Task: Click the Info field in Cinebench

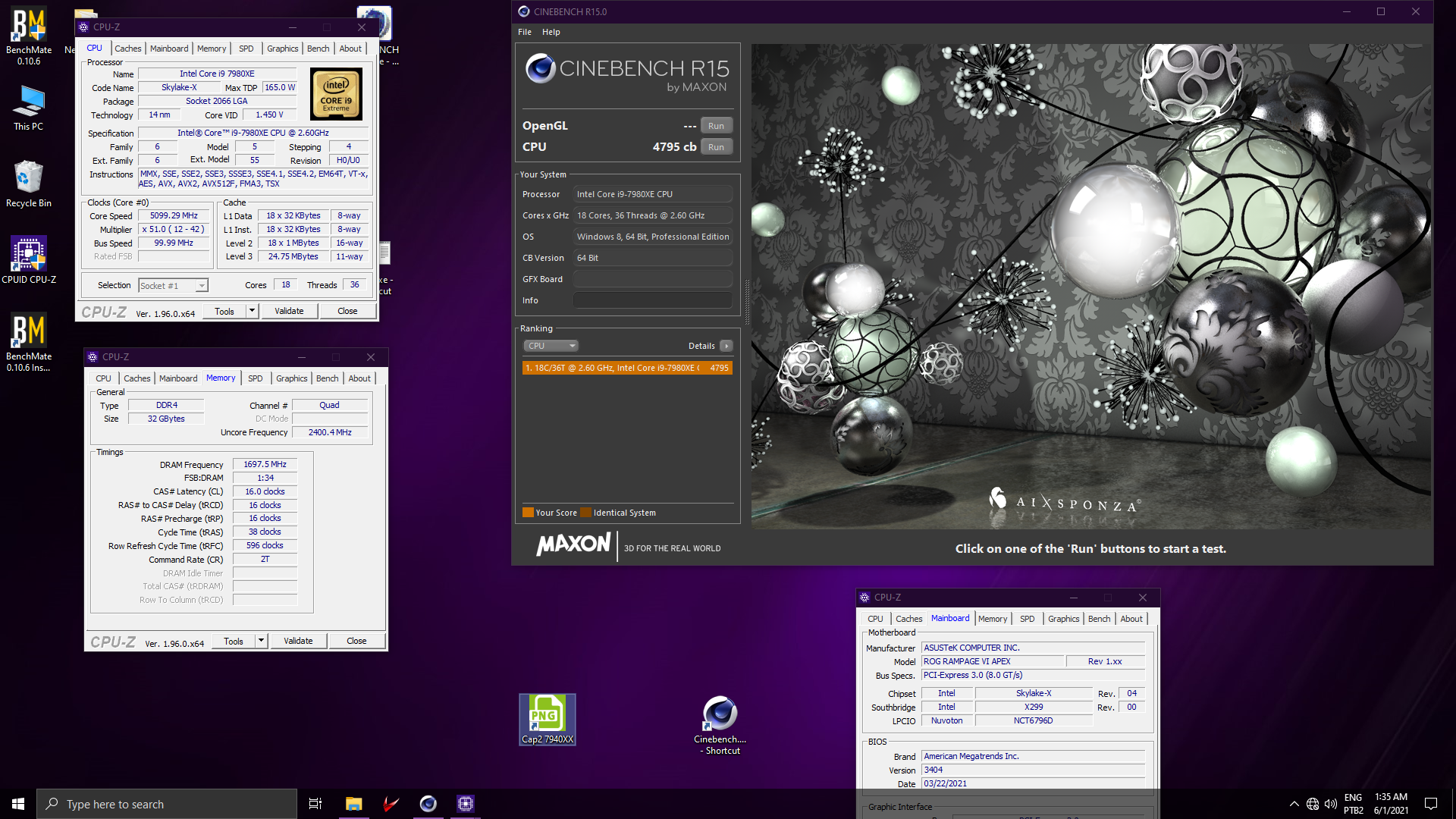Action: [x=652, y=300]
